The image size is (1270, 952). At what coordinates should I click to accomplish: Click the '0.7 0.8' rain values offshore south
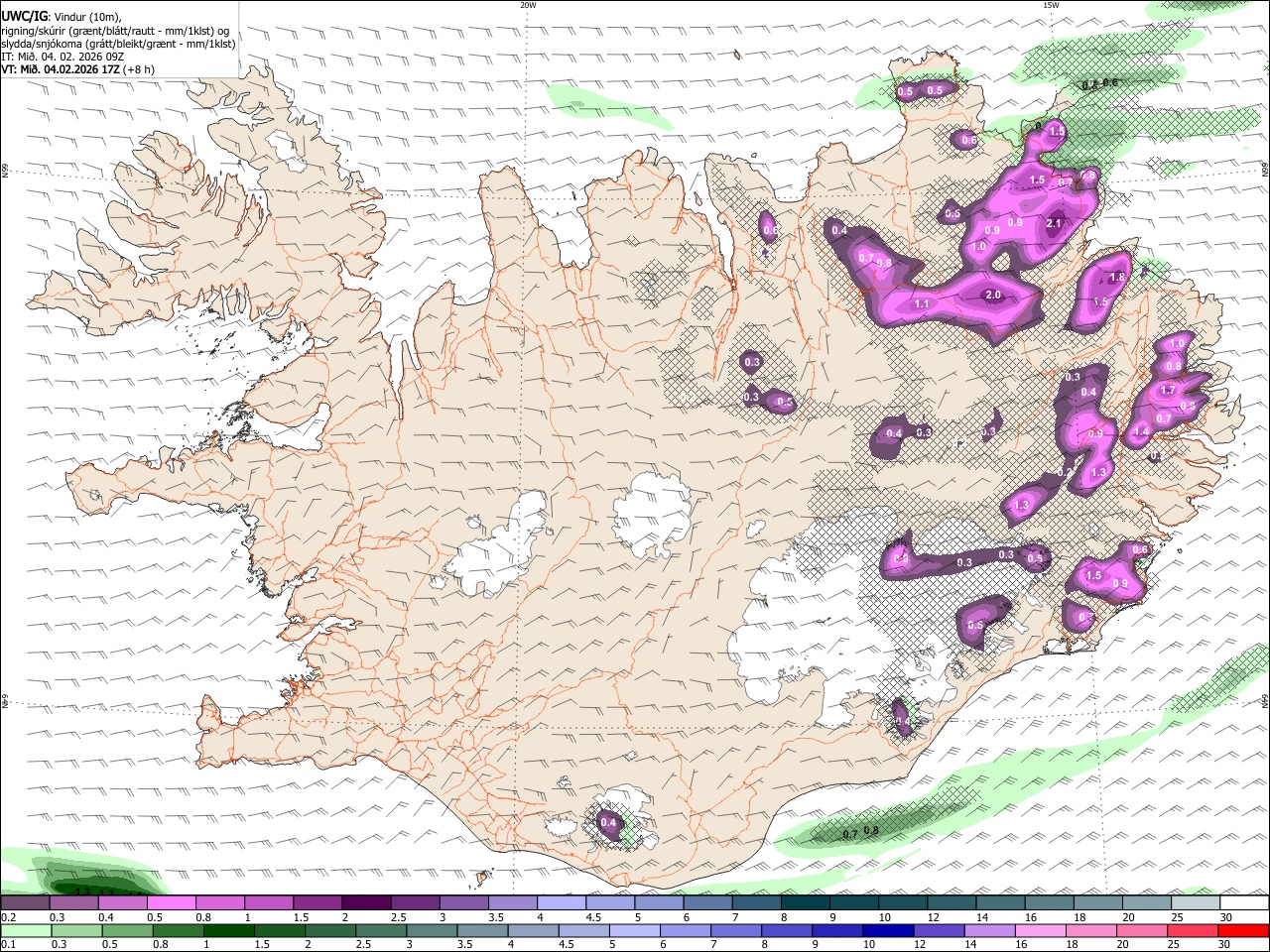point(861,832)
